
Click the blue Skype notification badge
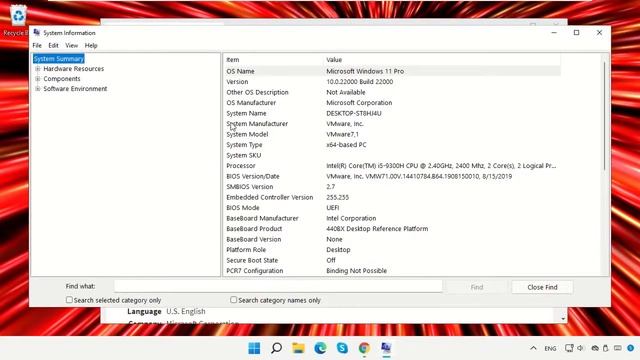pos(631,348)
